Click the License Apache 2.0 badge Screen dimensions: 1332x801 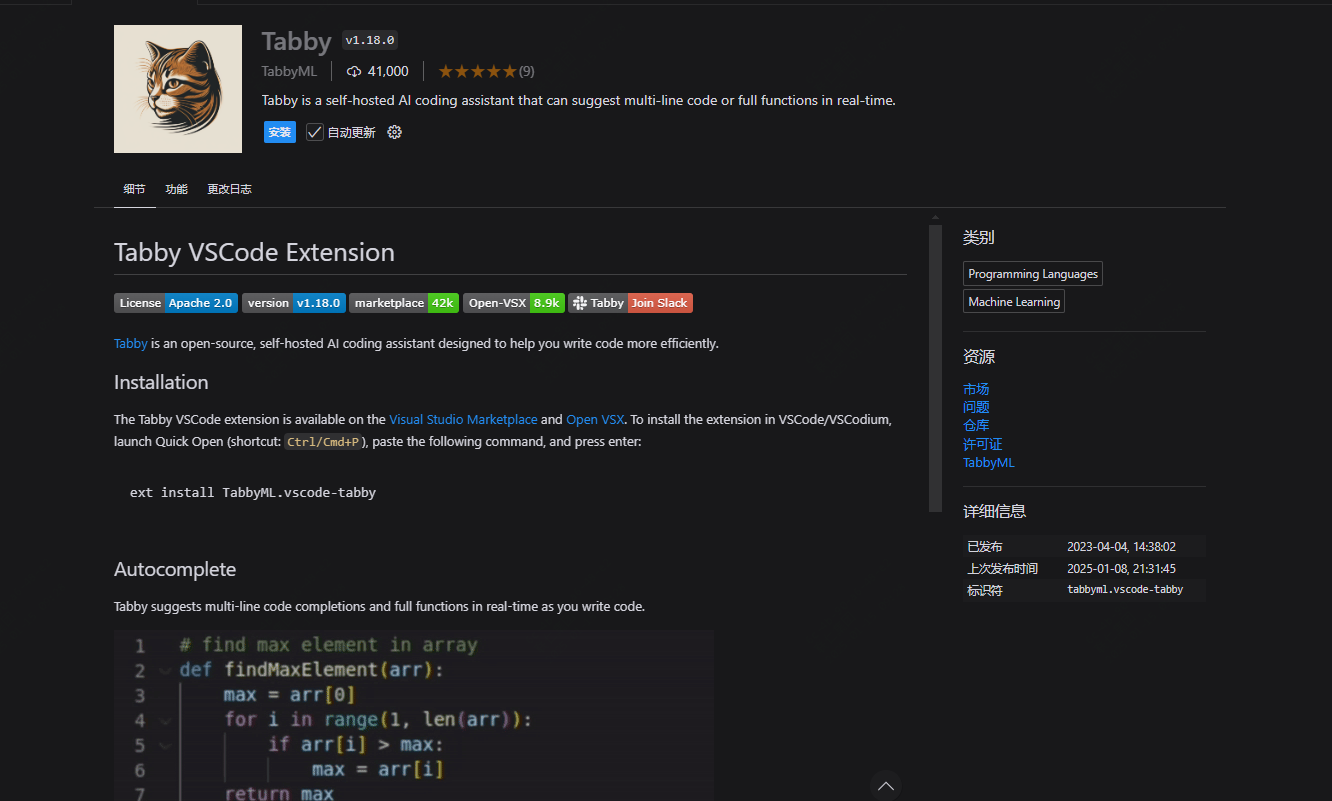click(176, 303)
